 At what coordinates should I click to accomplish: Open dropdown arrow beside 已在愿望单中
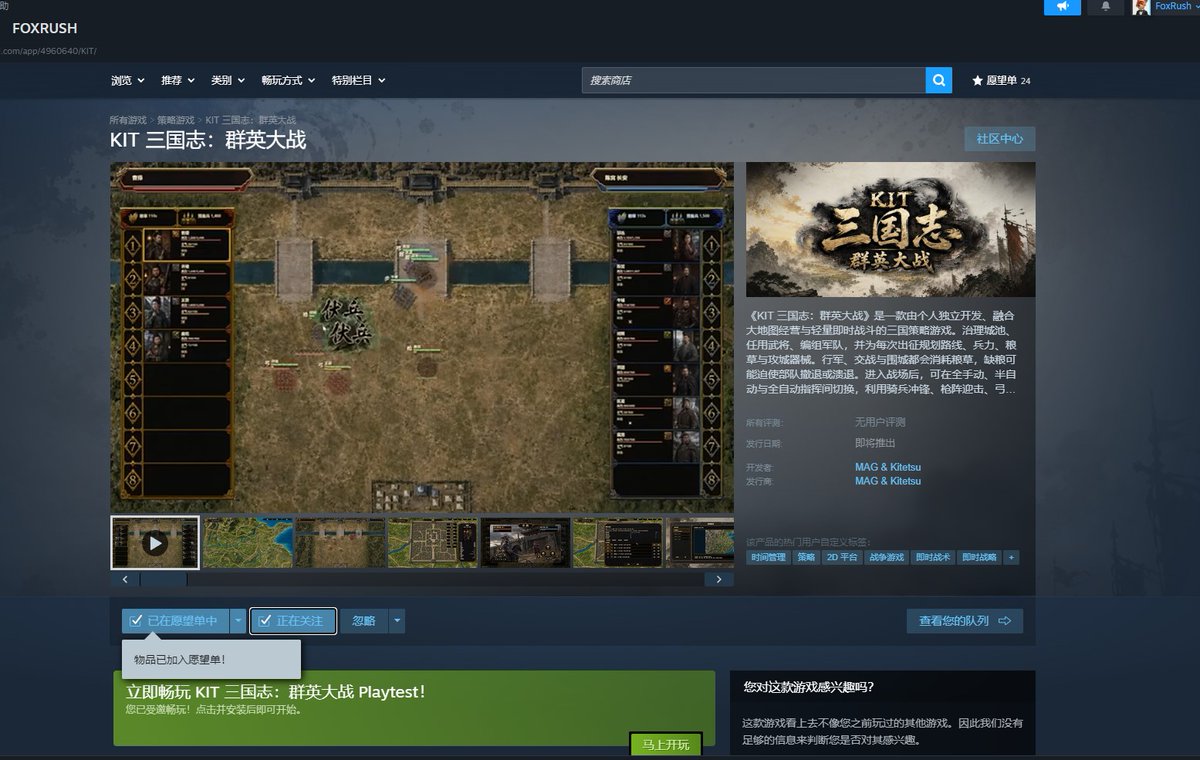pos(237,621)
